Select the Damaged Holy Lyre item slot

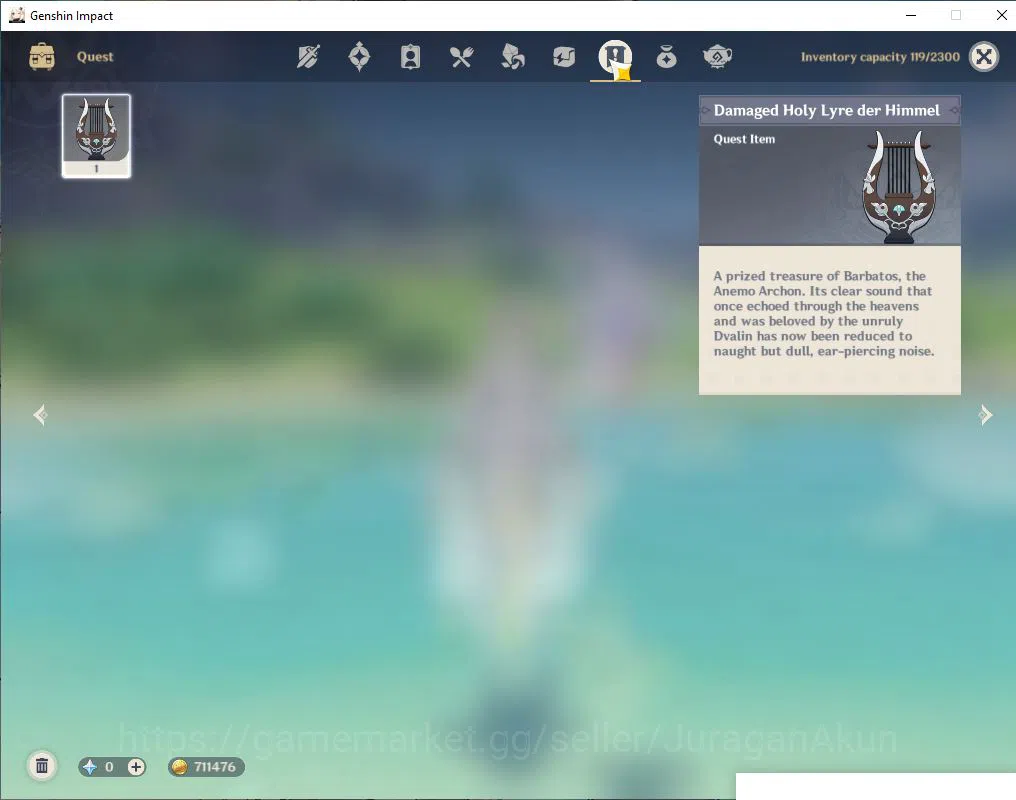97,136
